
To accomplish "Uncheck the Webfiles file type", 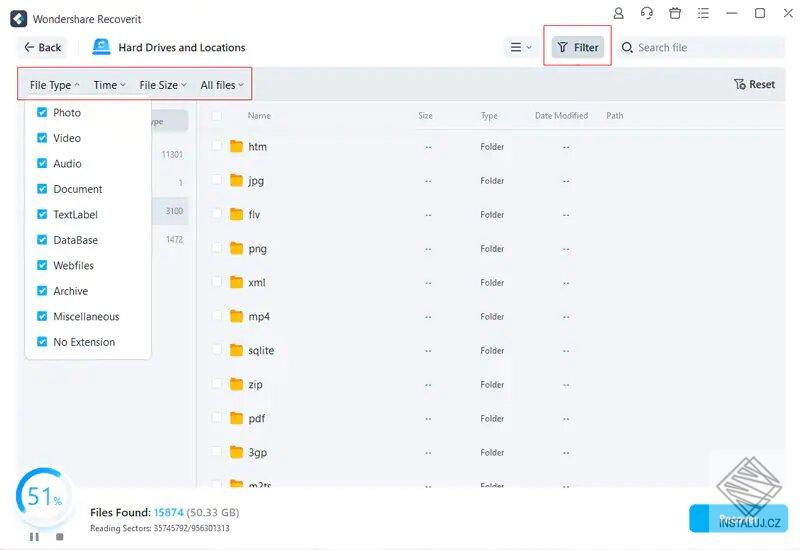I will point(42,265).
